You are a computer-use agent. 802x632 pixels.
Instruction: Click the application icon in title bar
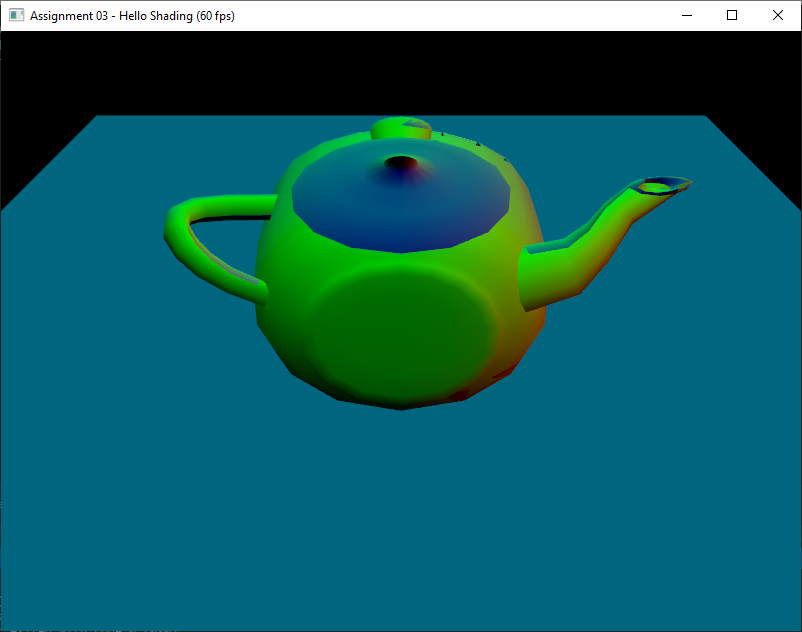[x=16, y=15]
